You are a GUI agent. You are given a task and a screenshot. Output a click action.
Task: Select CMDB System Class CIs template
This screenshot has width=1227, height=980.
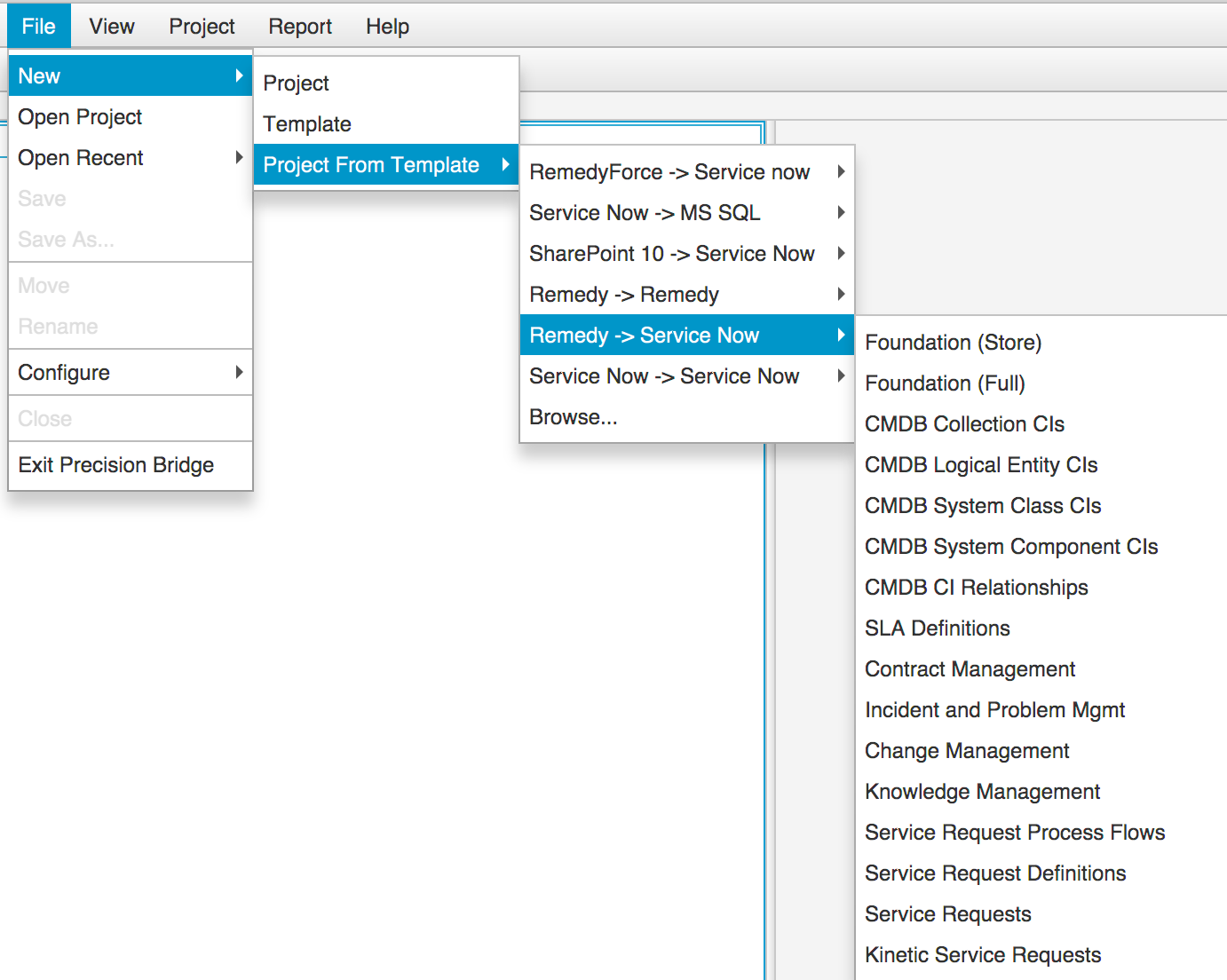click(1041, 505)
